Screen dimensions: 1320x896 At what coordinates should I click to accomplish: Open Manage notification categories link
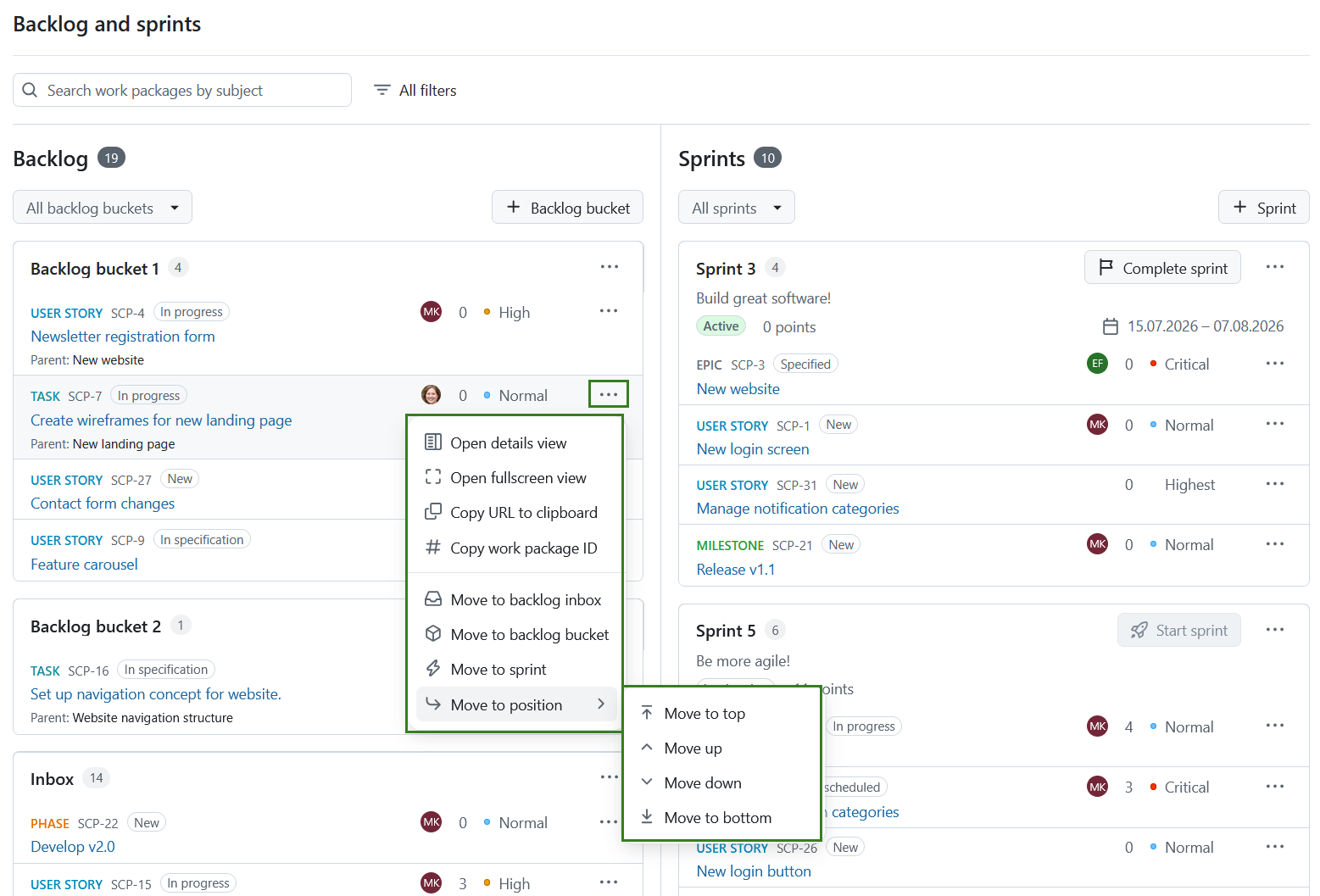click(x=798, y=508)
